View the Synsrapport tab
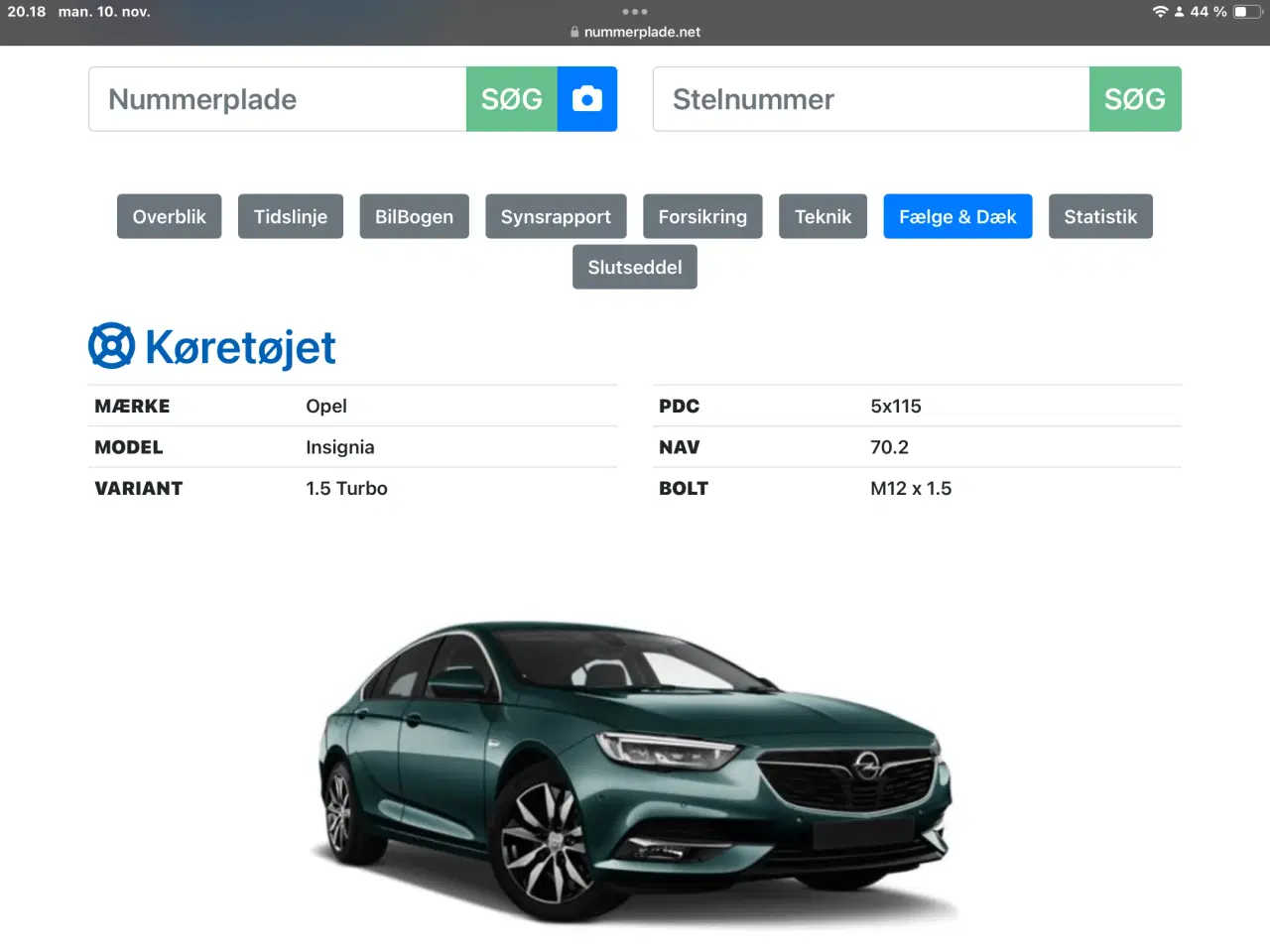 [x=556, y=216]
